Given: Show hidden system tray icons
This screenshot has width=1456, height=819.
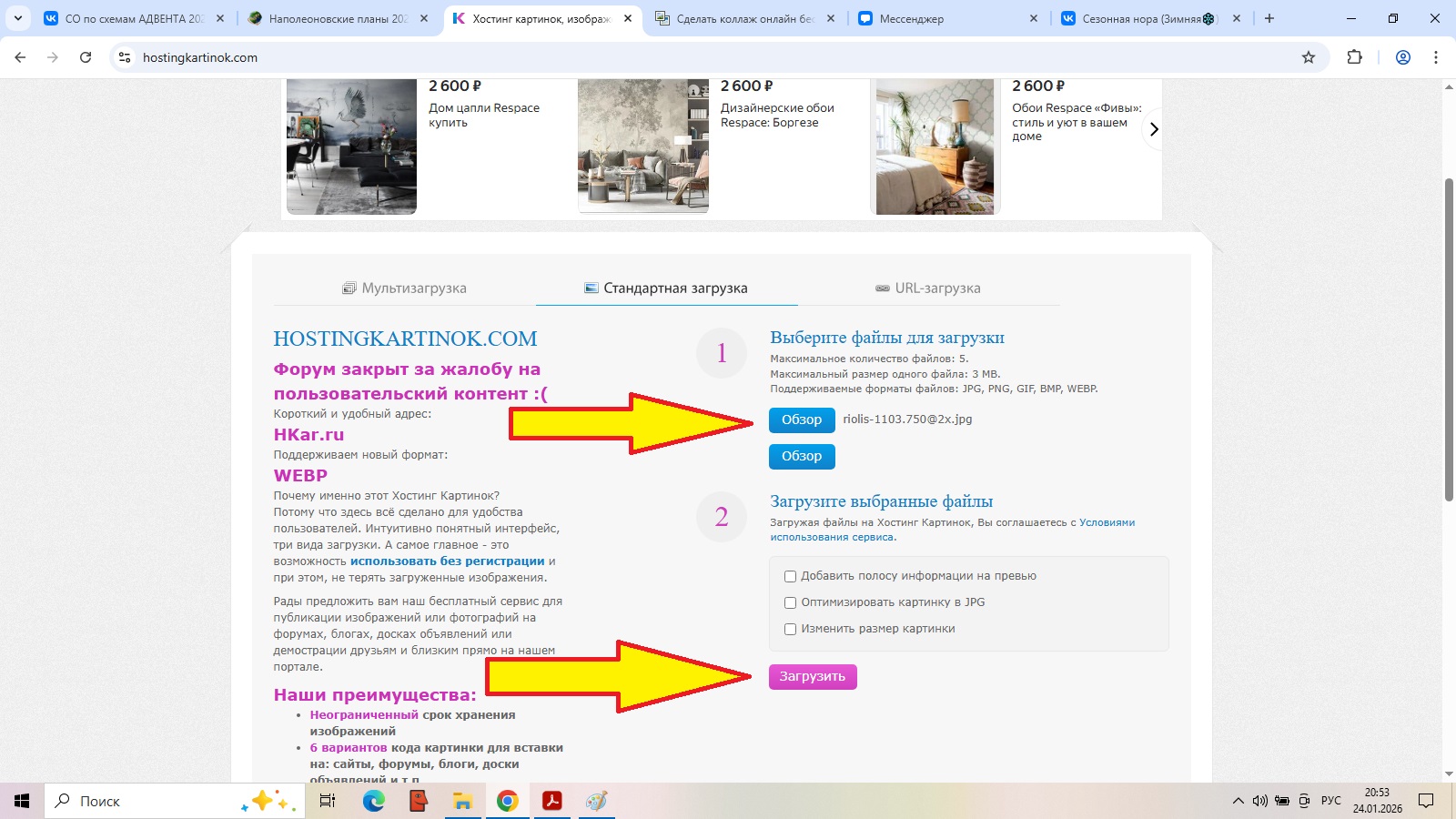Looking at the screenshot, I should pyautogui.click(x=1238, y=801).
